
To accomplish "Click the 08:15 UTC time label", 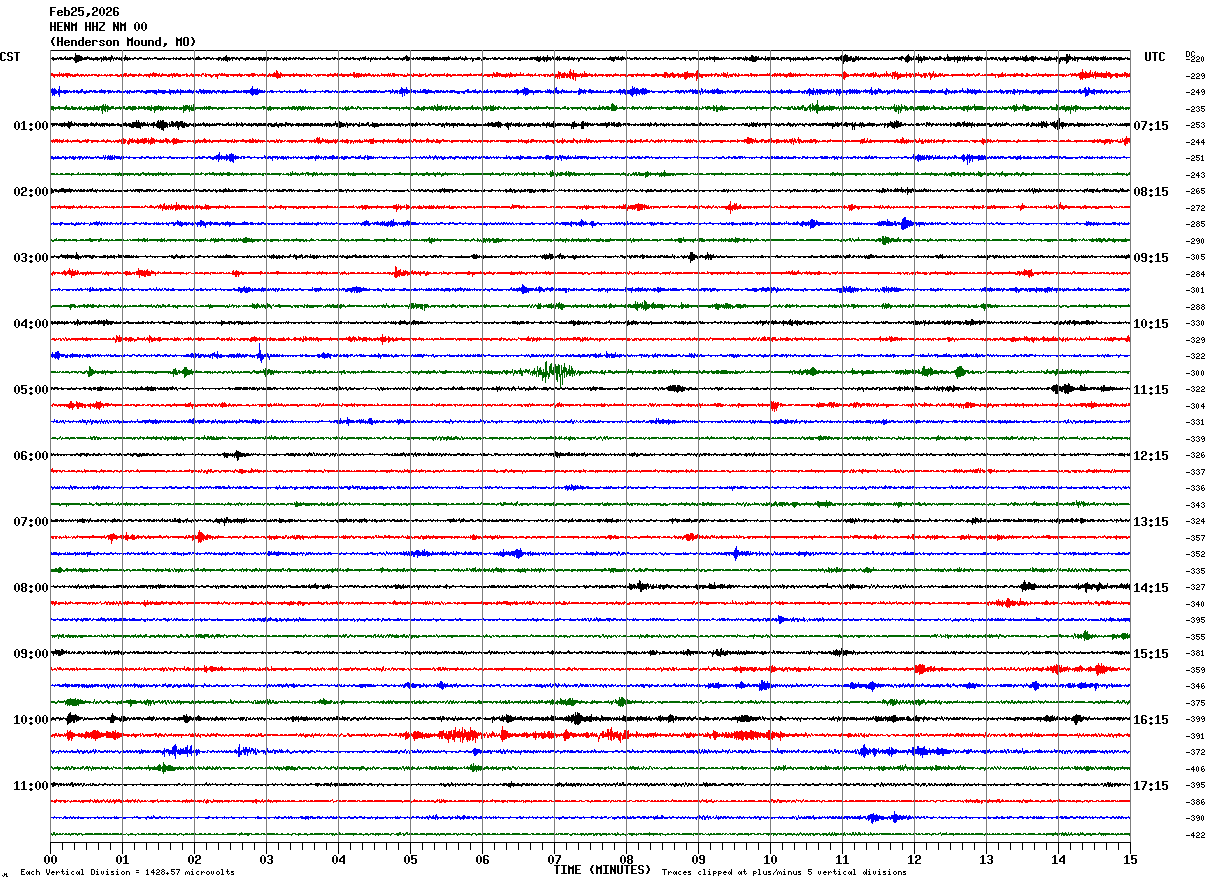I will tap(1151, 192).
